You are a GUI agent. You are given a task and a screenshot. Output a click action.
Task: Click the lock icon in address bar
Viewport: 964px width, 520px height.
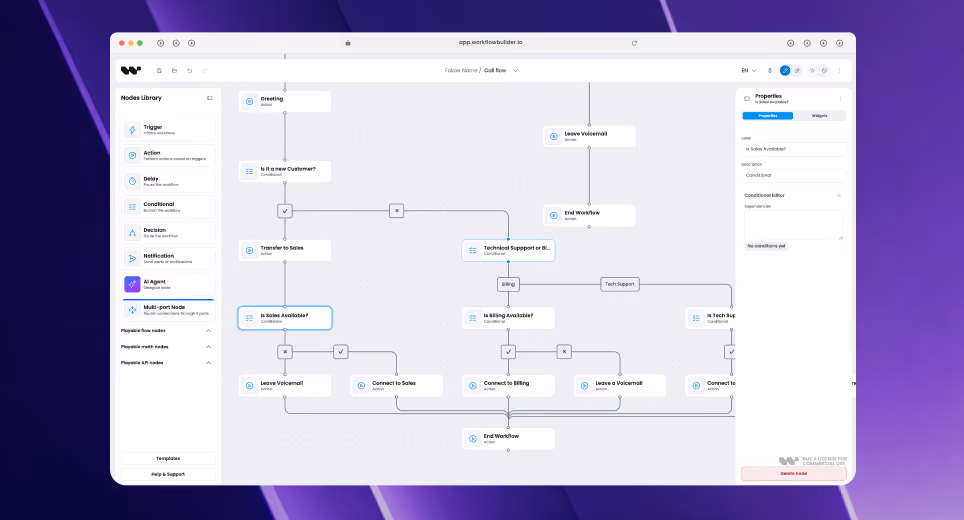coord(348,43)
